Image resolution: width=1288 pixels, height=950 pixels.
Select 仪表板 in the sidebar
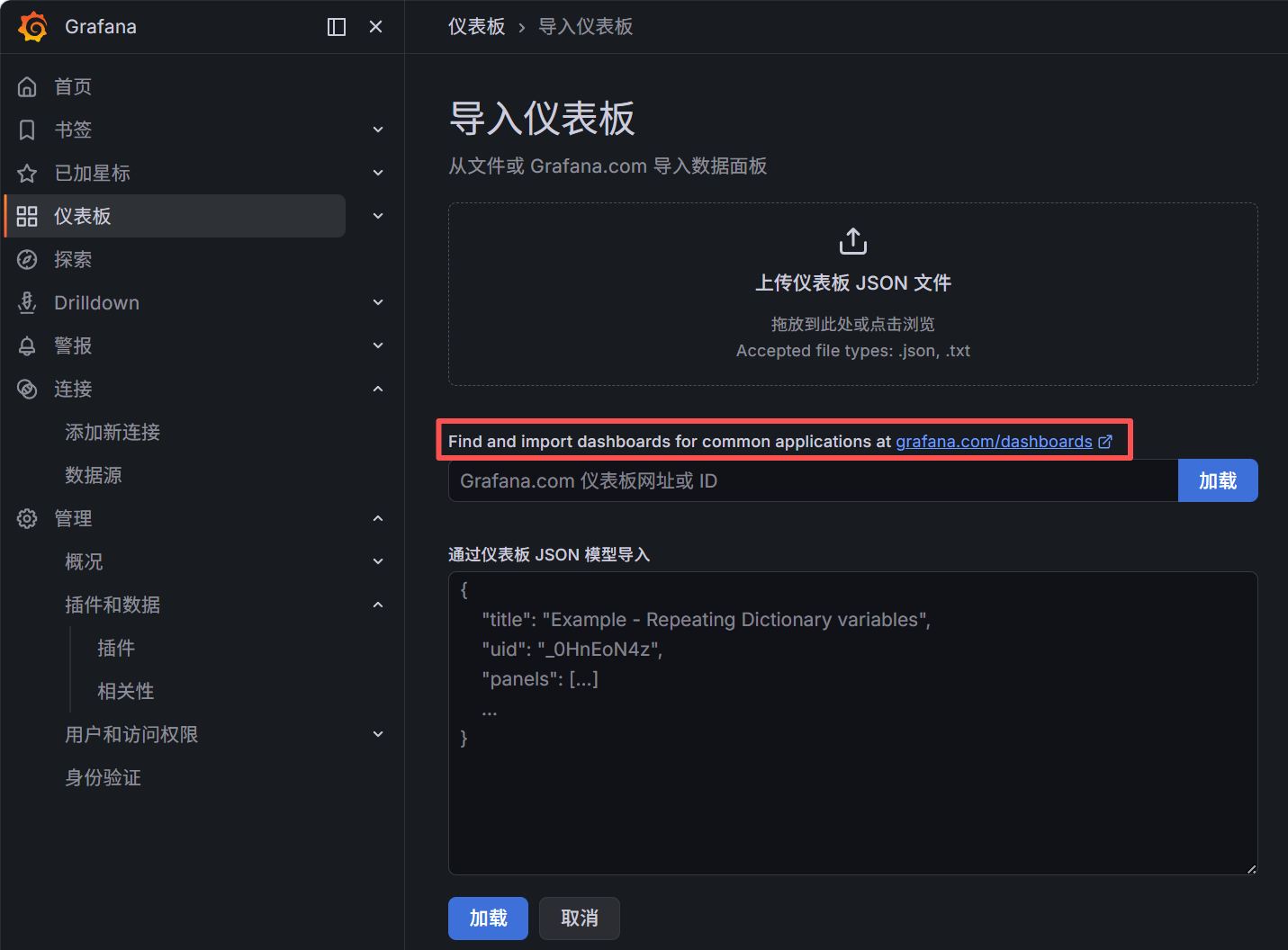(x=83, y=216)
